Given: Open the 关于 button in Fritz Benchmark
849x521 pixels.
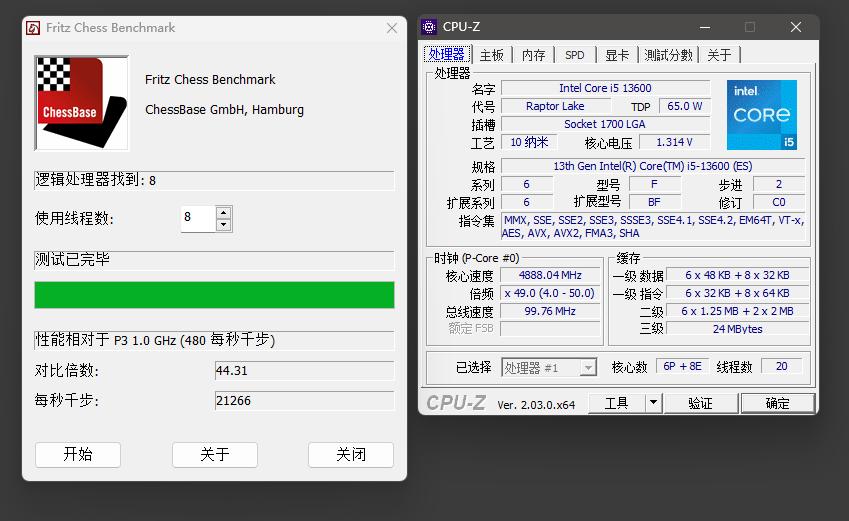Looking at the screenshot, I should pos(215,454).
